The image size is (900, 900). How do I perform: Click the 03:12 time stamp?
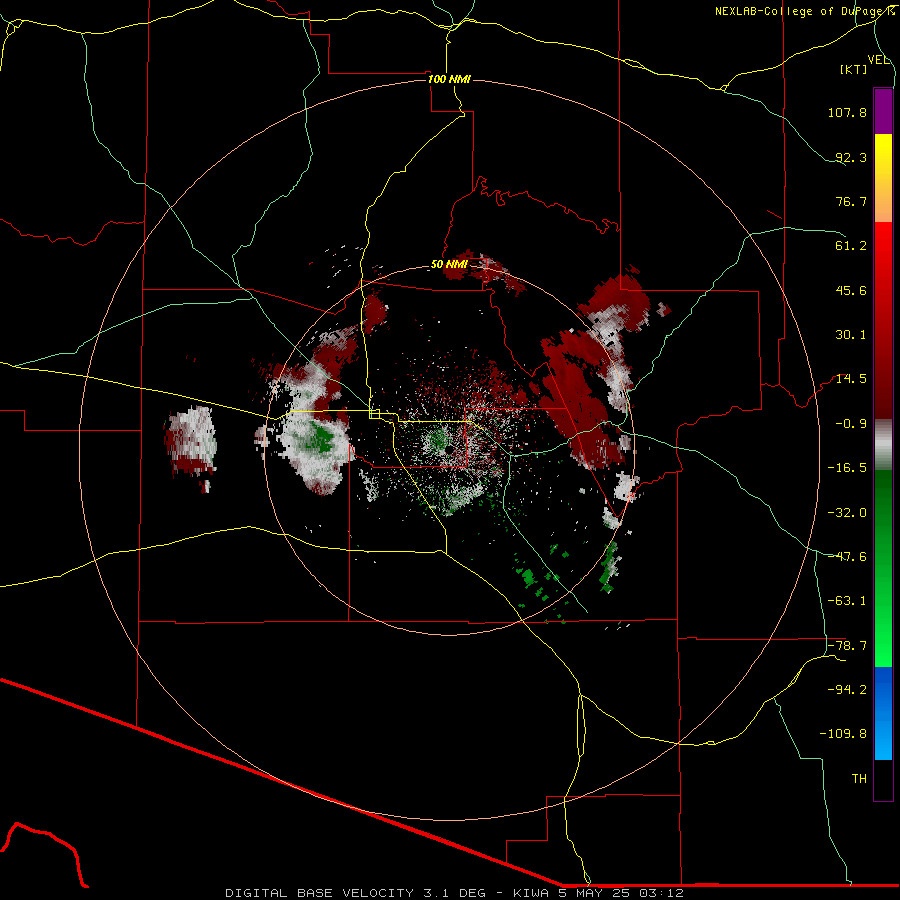tap(661, 893)
